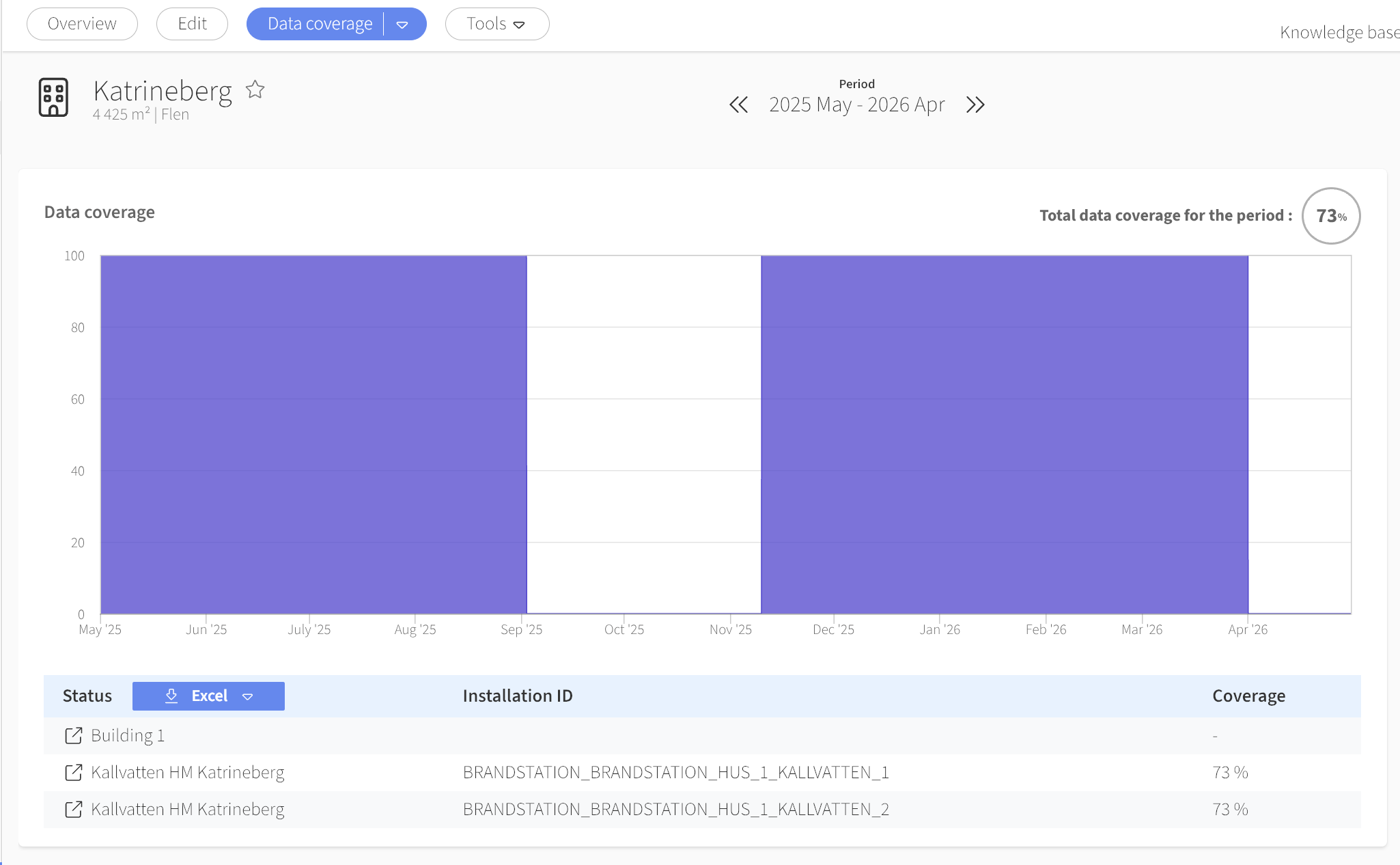
Task: Click the period 2025 May - 2026 Apr
Action: click(x=856, y=105)
